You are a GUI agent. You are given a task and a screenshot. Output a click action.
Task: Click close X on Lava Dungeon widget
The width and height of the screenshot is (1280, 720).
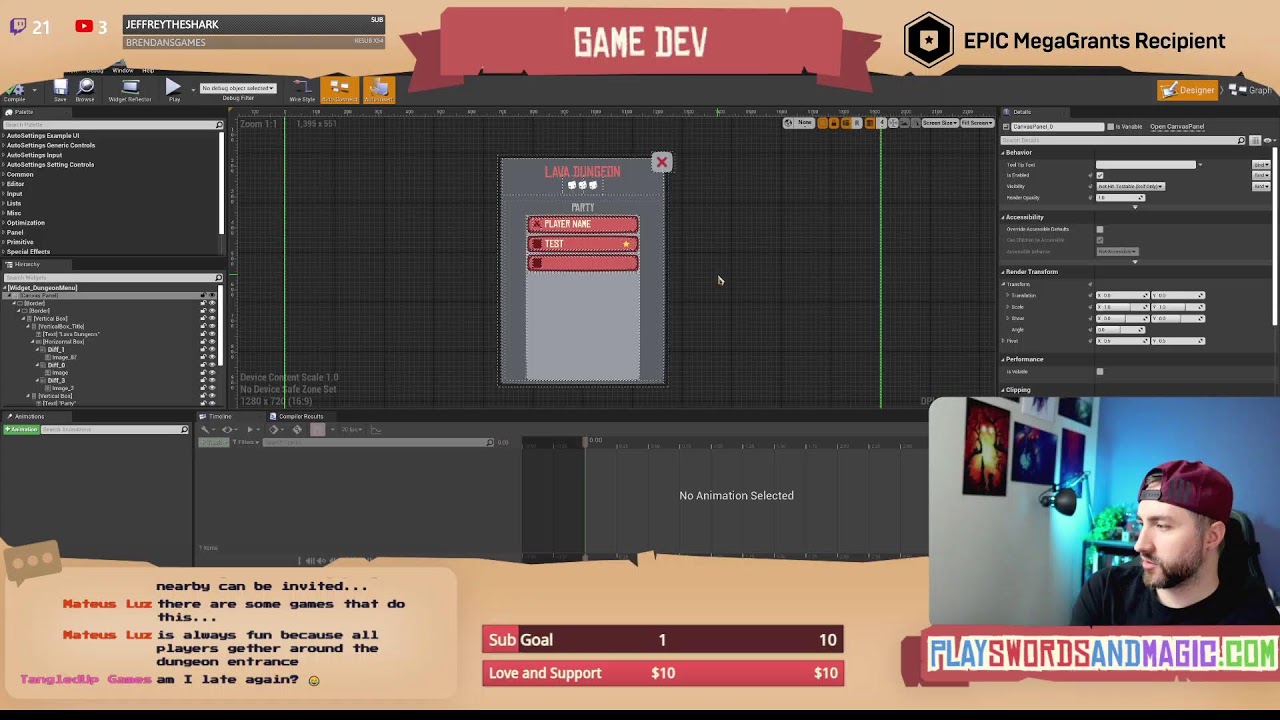[x=661, y=162]
